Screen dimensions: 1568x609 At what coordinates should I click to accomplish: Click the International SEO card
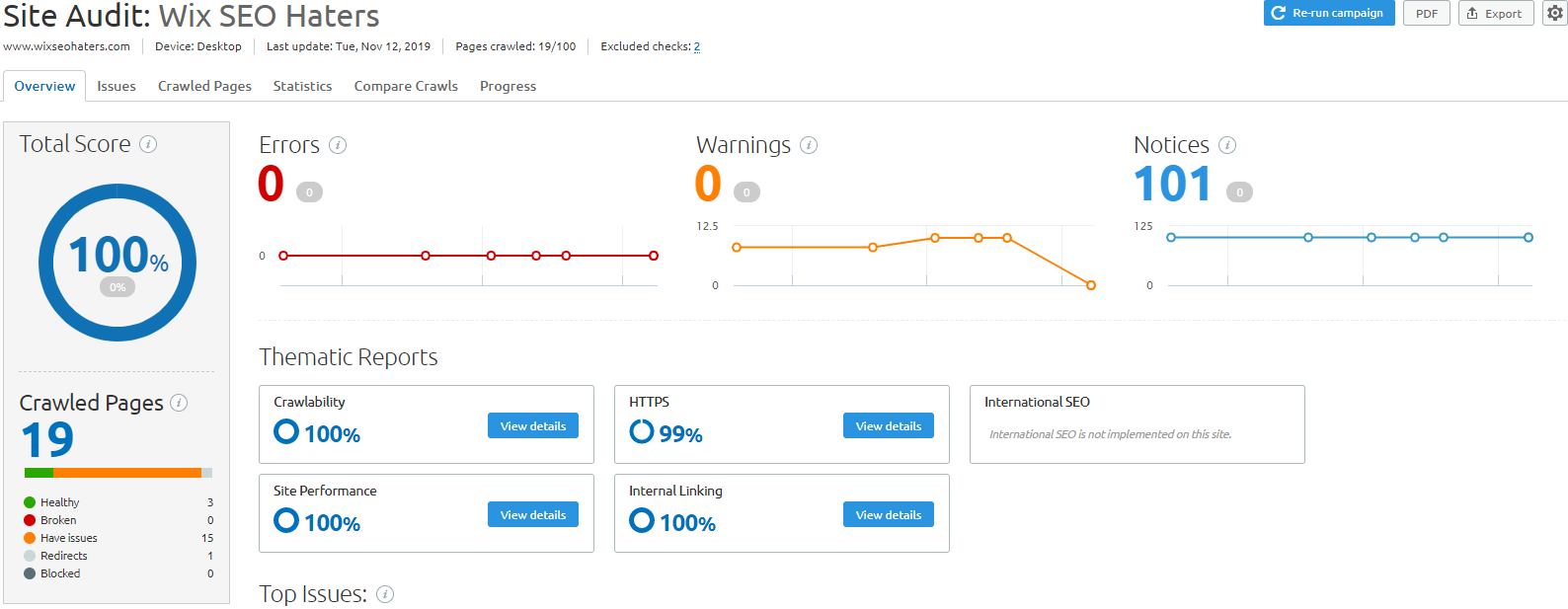tap(1137, 424)
